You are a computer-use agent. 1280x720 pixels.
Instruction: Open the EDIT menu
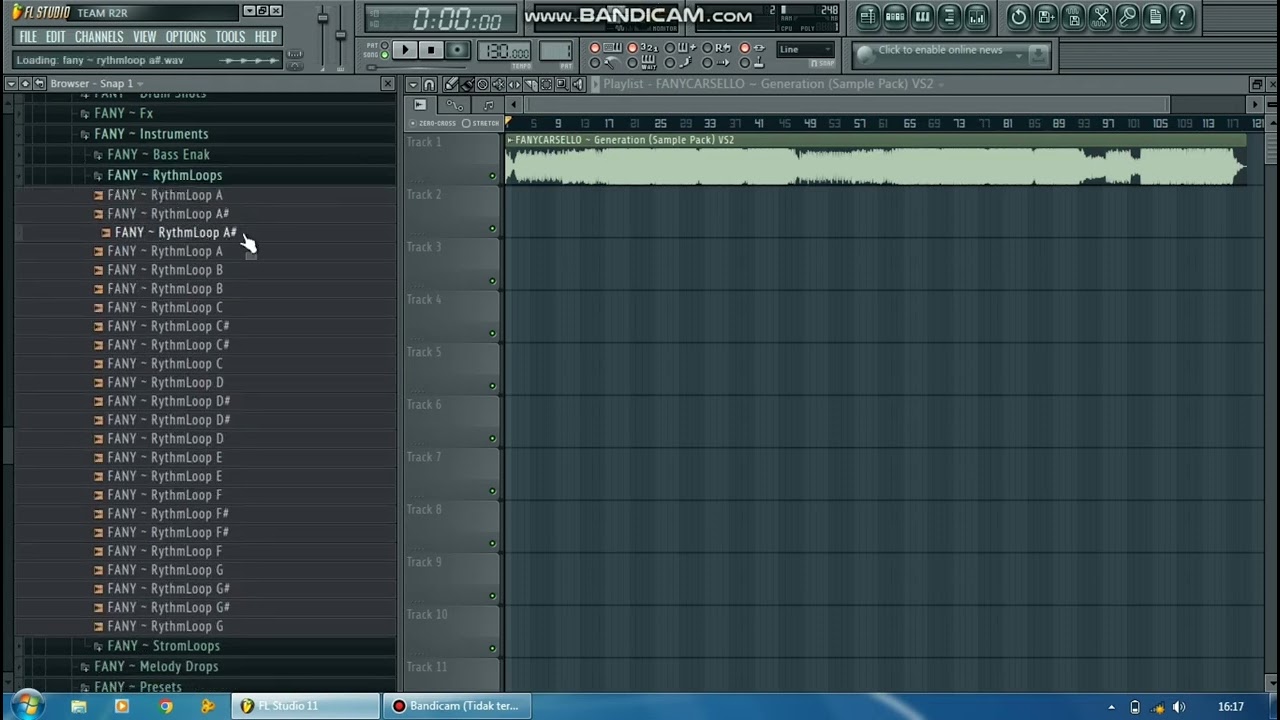pos(55,37)
